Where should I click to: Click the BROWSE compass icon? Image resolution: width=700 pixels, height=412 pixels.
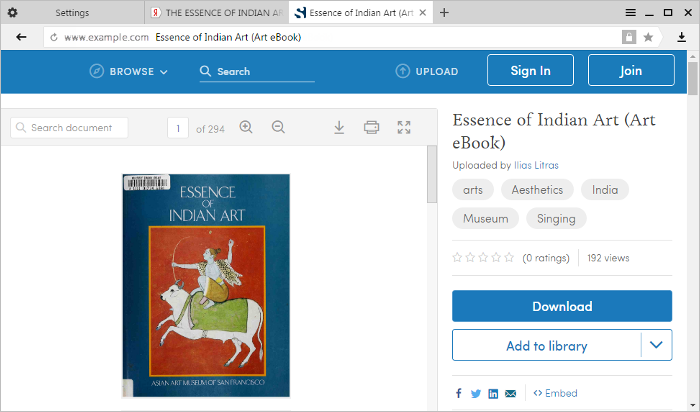coord(96,71)
